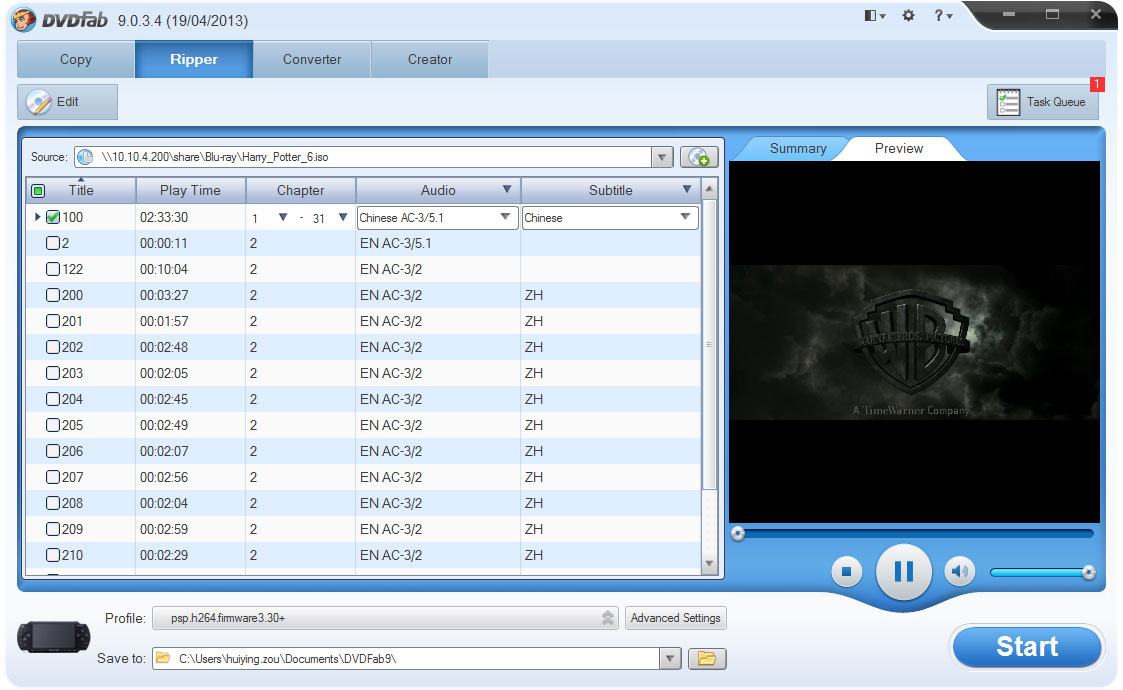Toggle select-all checkbox in Title header
Viewport: 1123px width, 690px height.
pos(39,191)
